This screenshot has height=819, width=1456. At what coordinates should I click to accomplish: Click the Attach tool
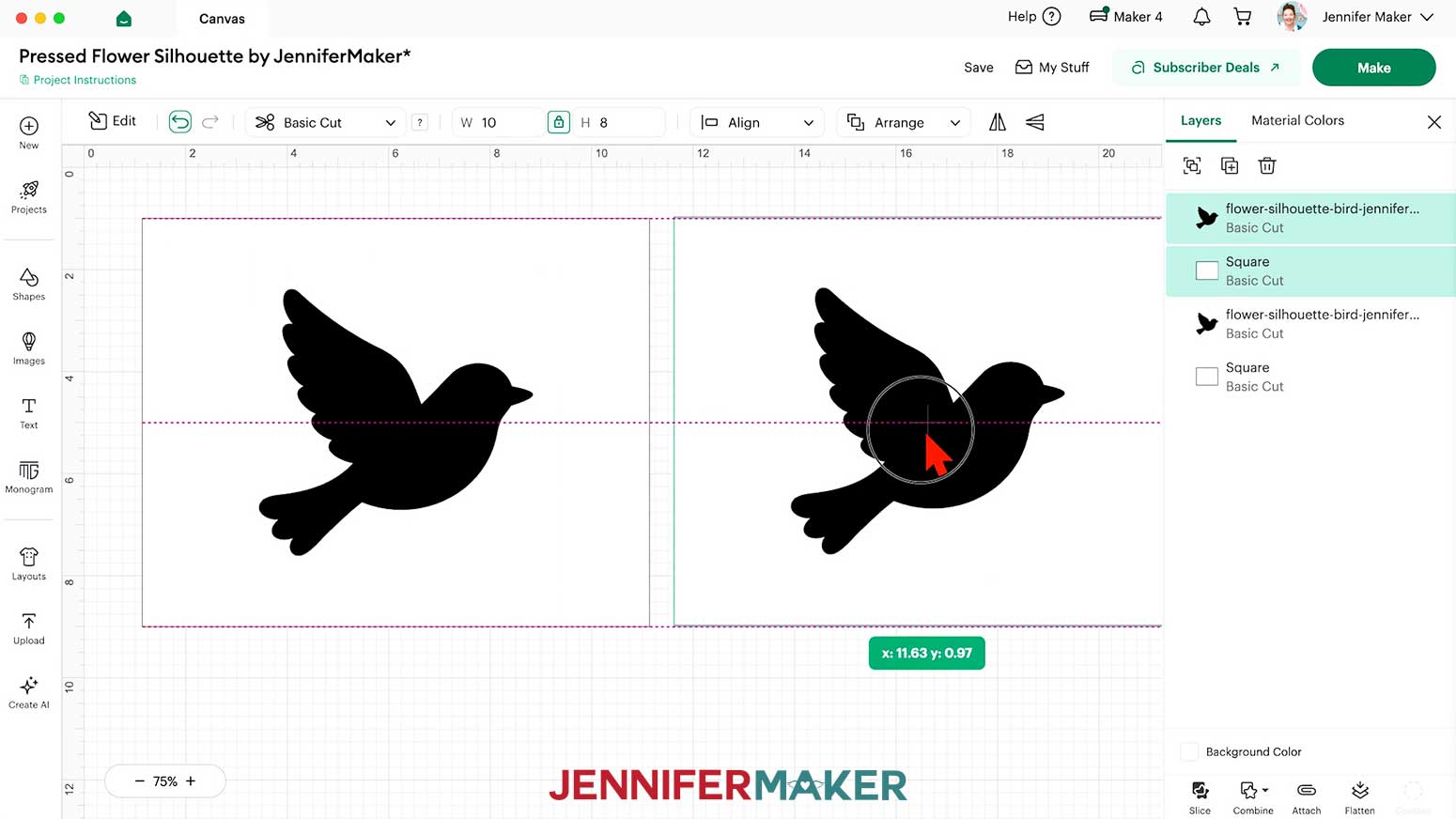(x=1307, y=797)
